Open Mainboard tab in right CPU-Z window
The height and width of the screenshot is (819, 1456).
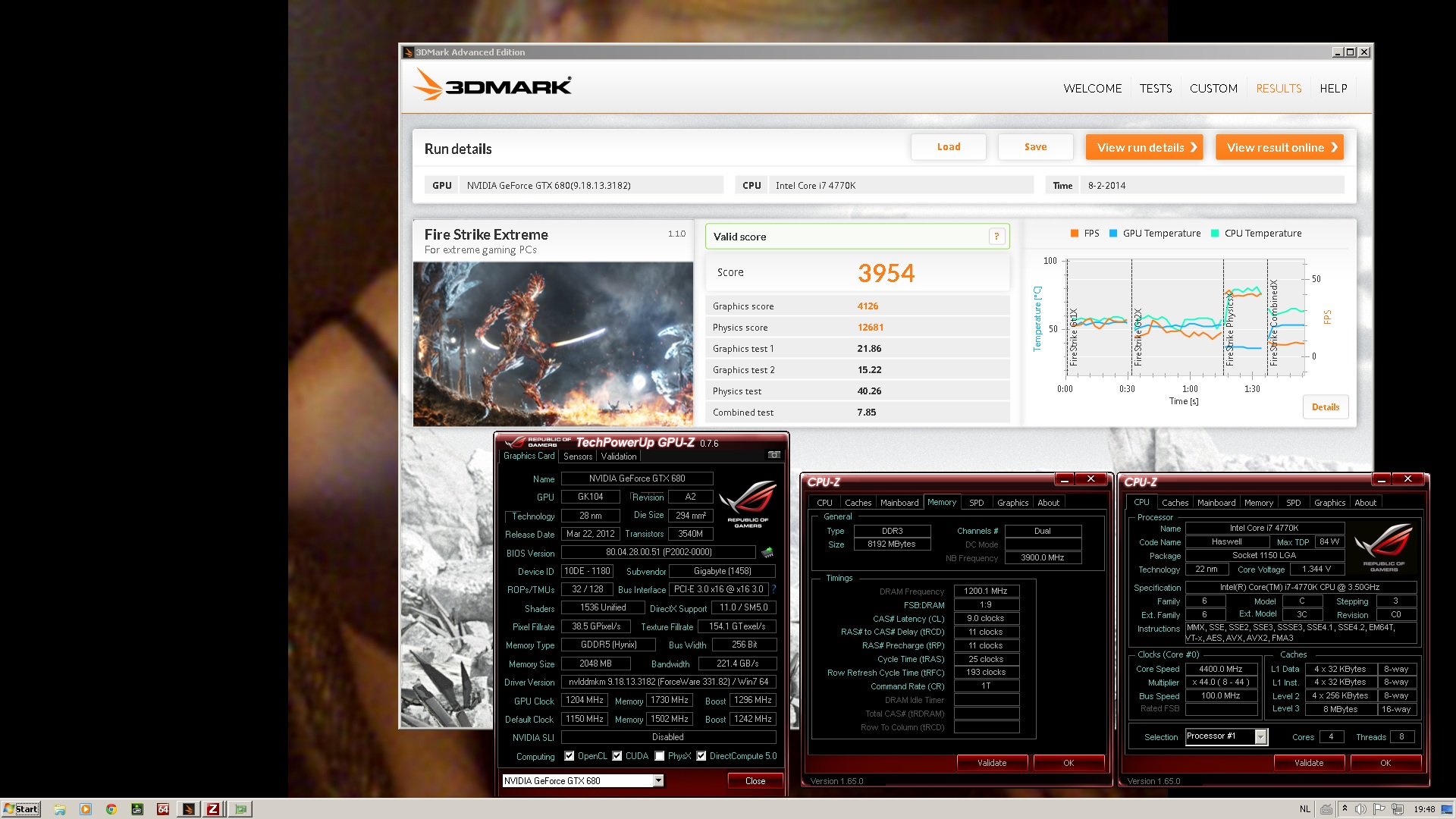pos(1216,503)
